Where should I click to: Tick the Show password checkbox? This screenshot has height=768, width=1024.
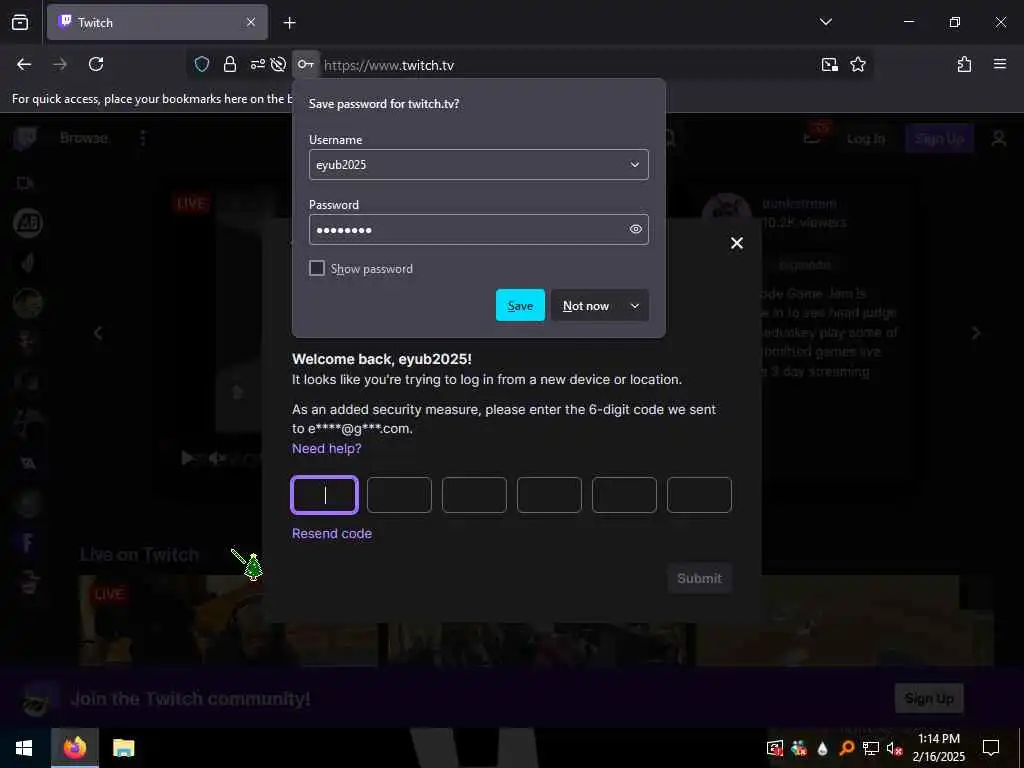pyautogui.click(x=317, y=268)
